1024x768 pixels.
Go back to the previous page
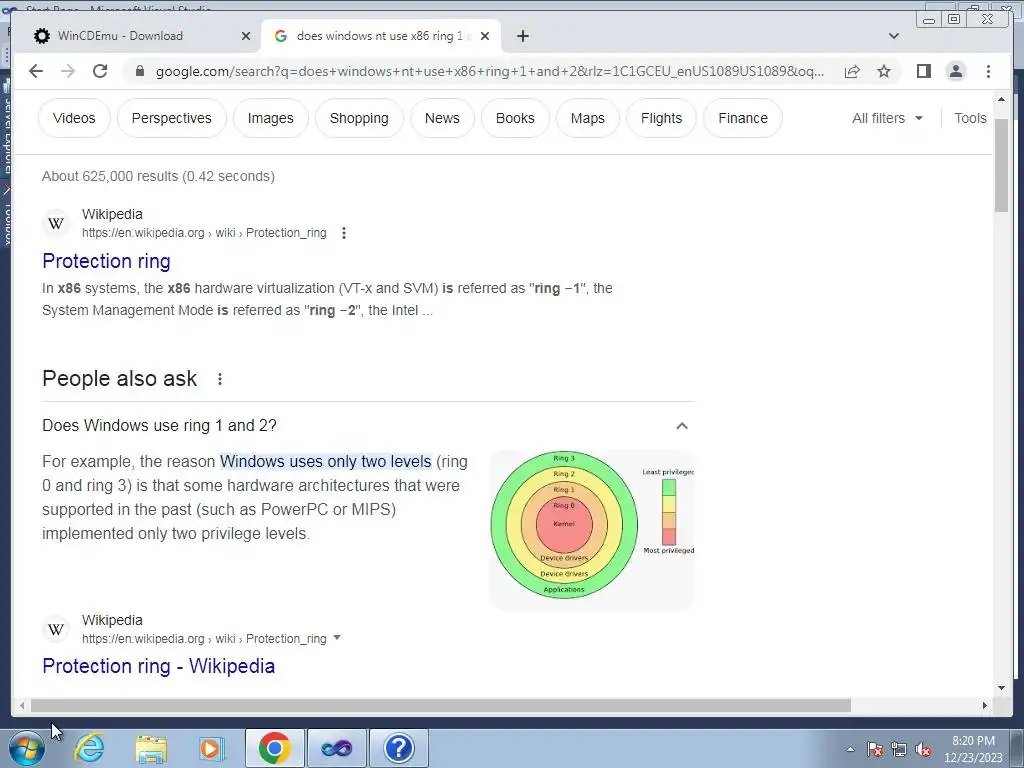coord(36,71)
